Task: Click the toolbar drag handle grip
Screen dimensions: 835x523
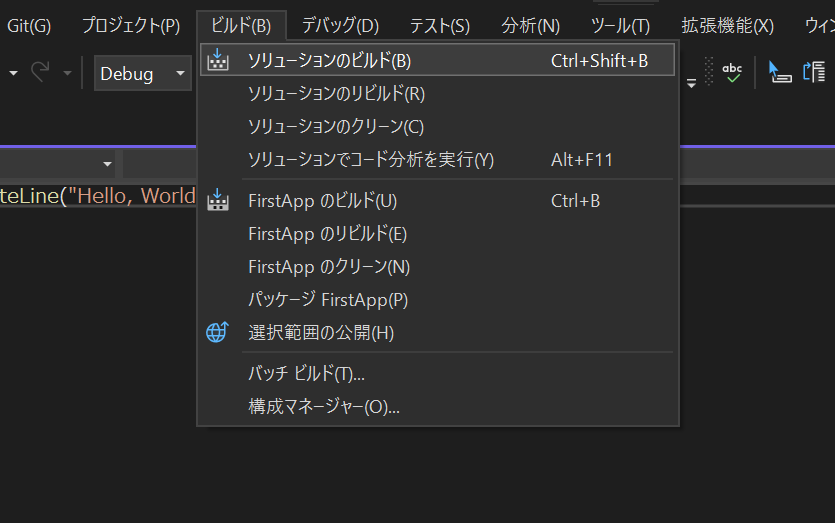Action: click(x=709, y=71)
